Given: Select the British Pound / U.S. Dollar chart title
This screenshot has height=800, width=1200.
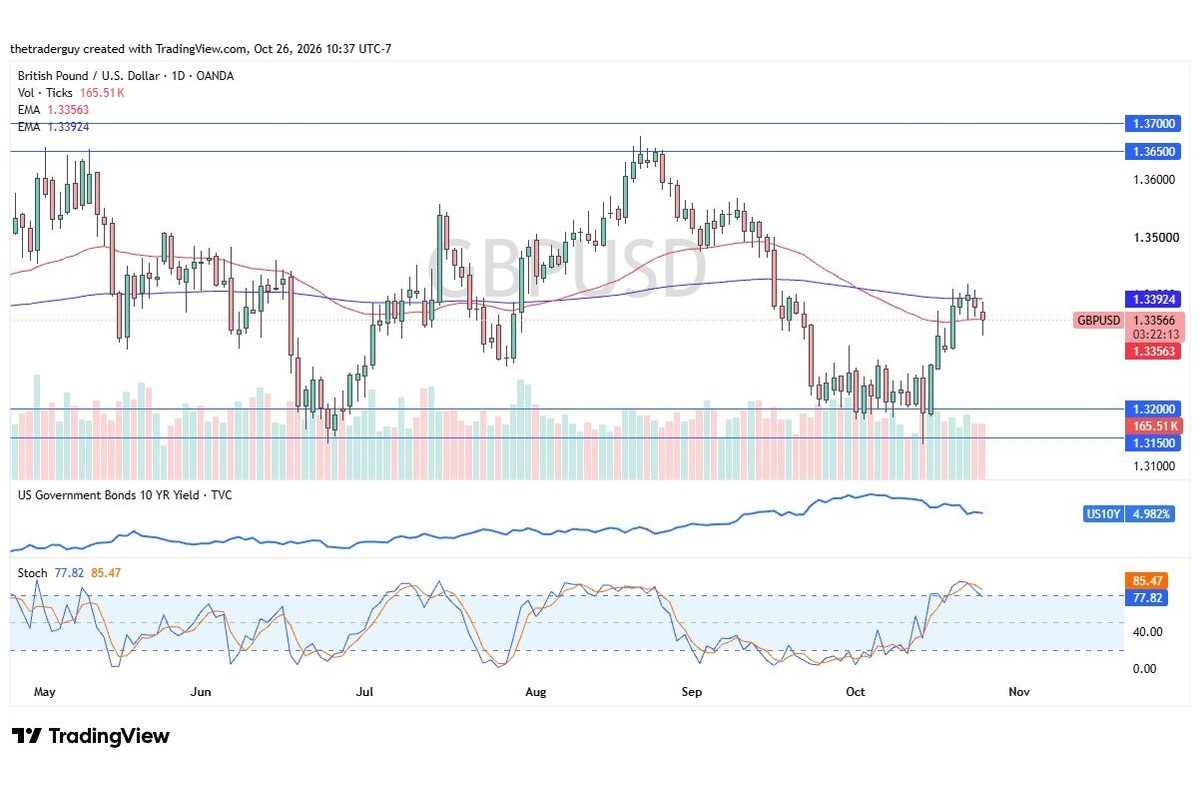Looking at the screenshot, I should pos(126,76).
